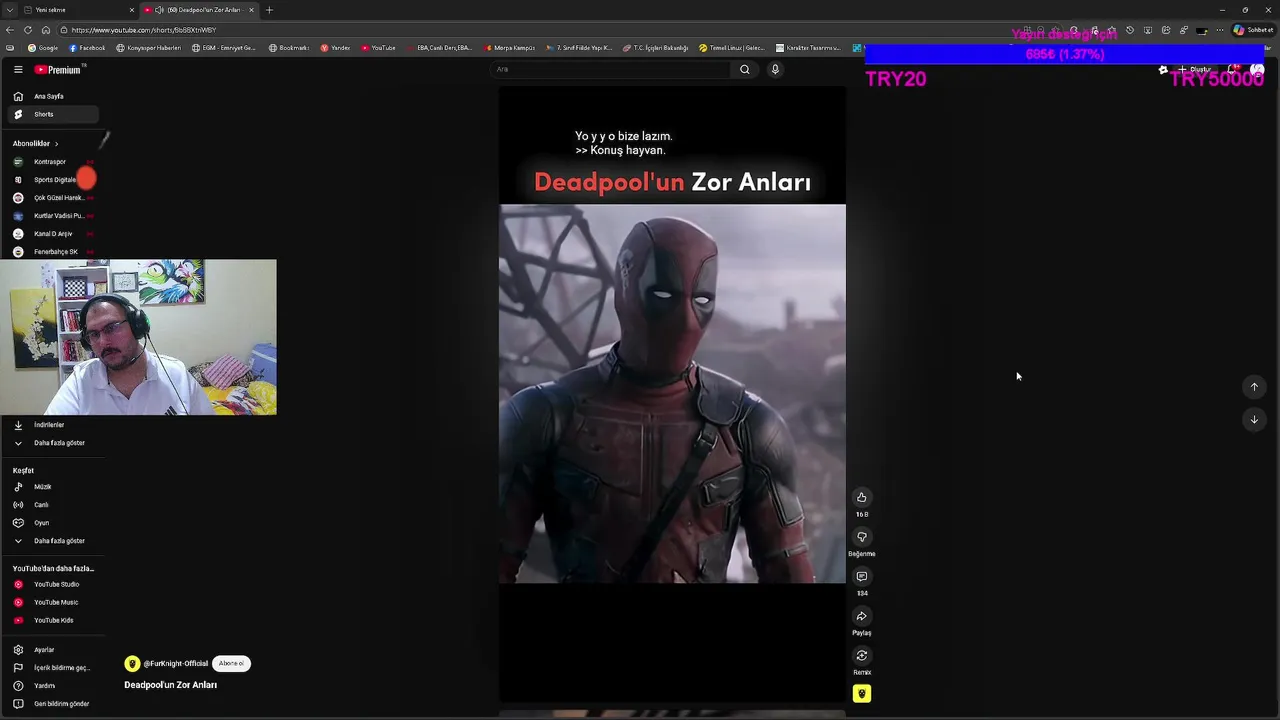
Task: Click the browser back arrow
Action: (x=10, y=30)
